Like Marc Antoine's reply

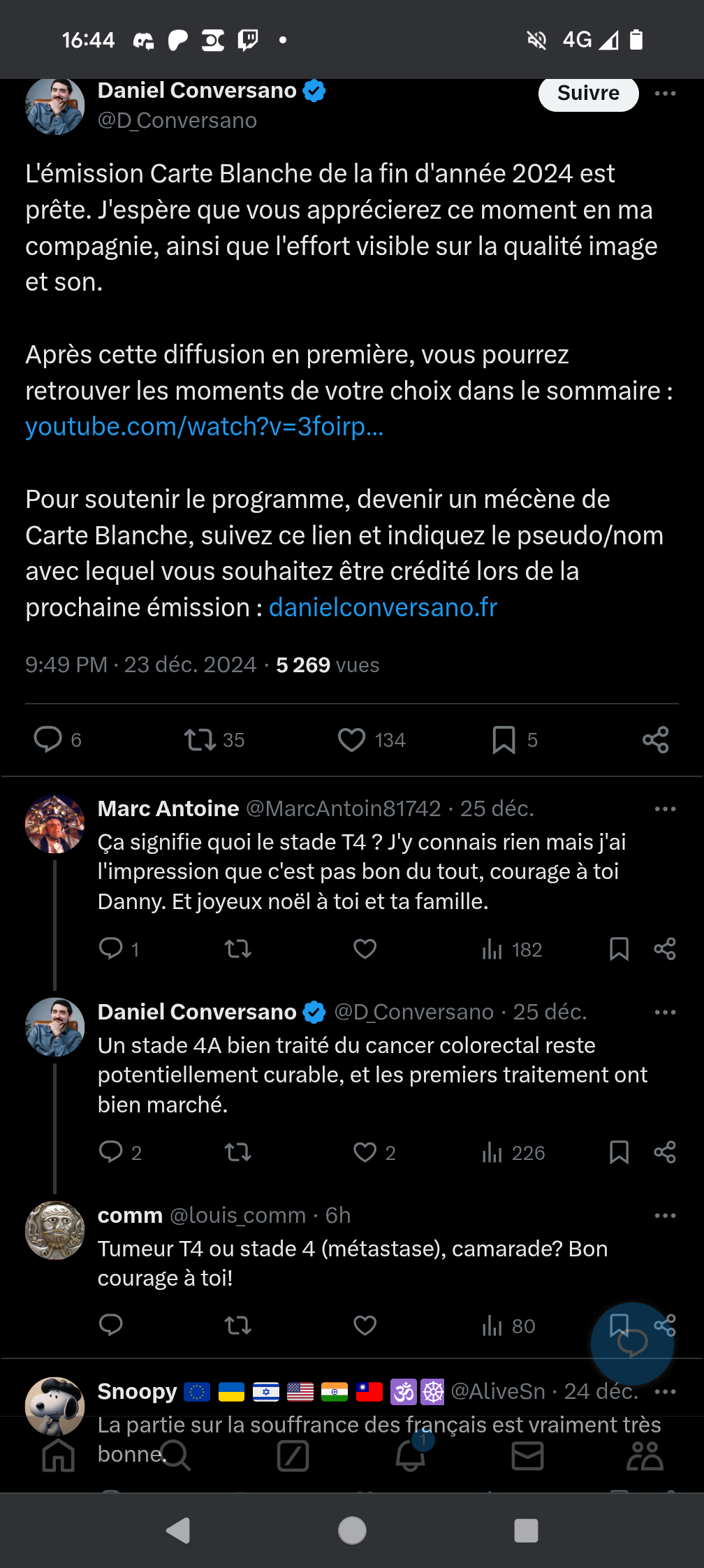click(365, 949)
